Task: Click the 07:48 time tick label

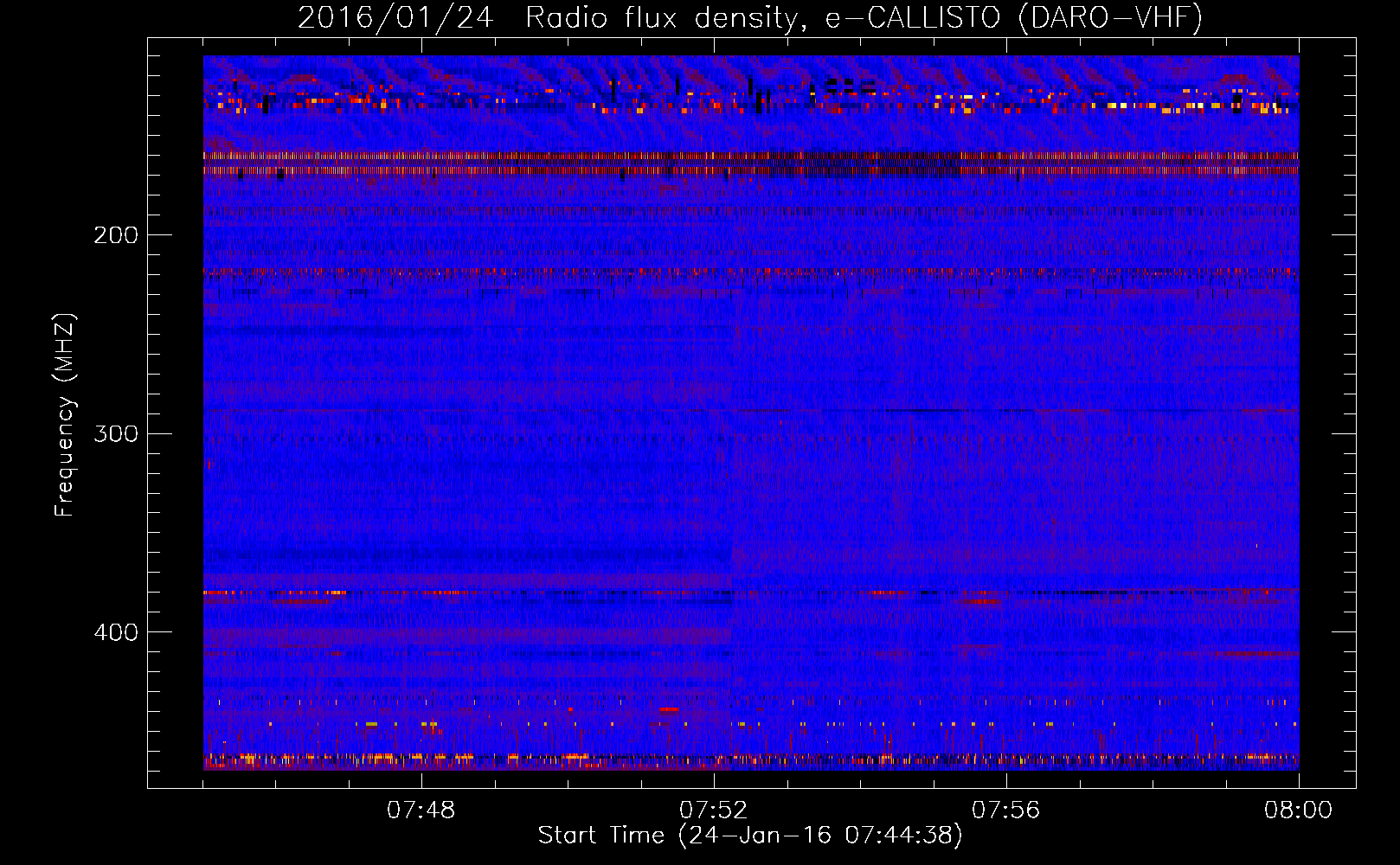Action: click(x=421, y=811)
